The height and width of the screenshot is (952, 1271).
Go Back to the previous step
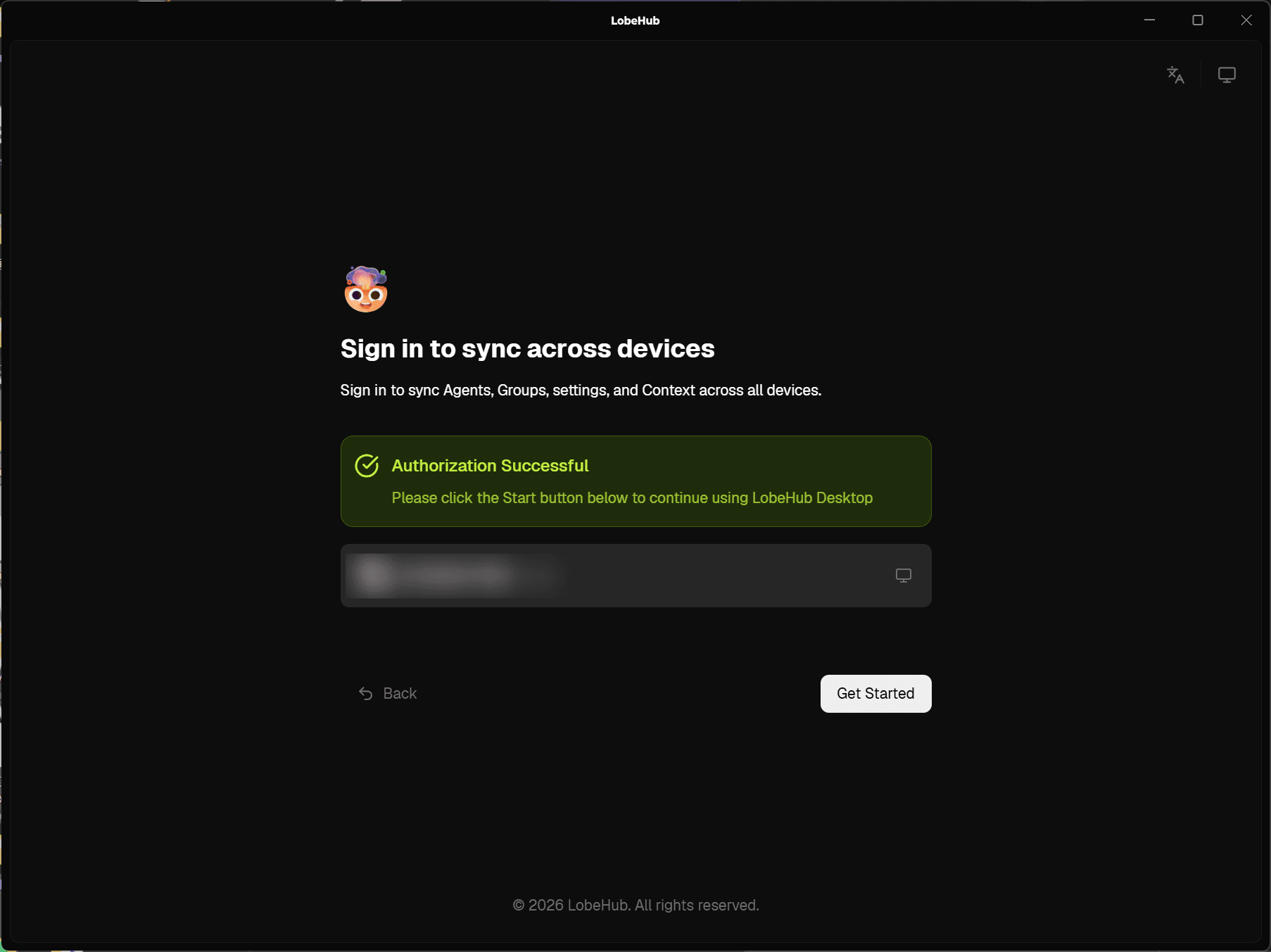pyautogui.click(x=388, y=694)
